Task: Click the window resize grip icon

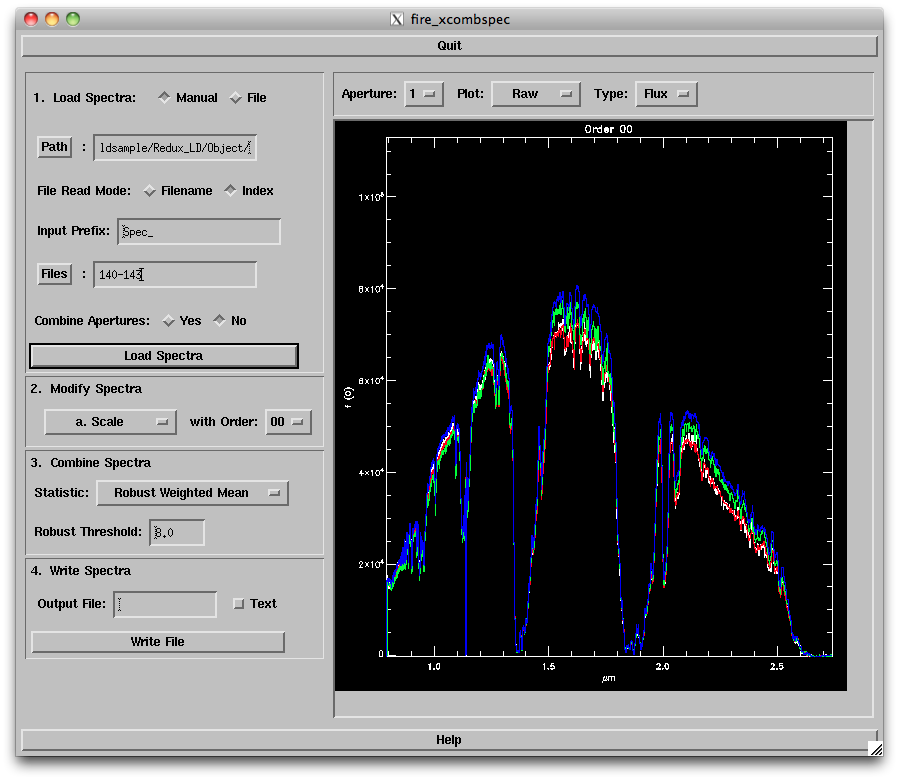Action: (875, 748)
